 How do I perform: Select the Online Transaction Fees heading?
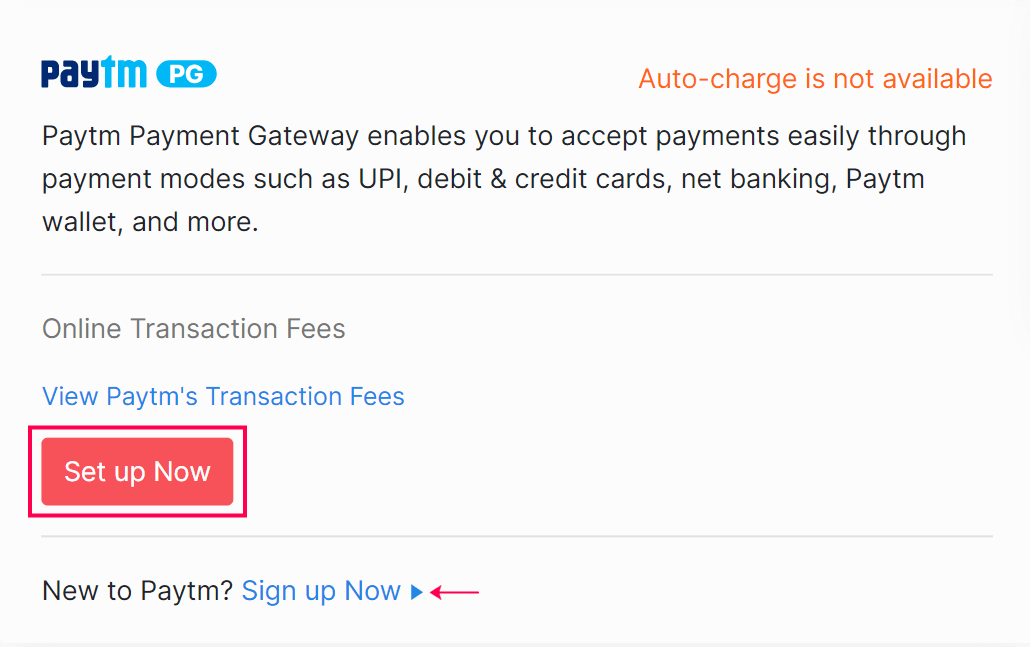point(193,328)
